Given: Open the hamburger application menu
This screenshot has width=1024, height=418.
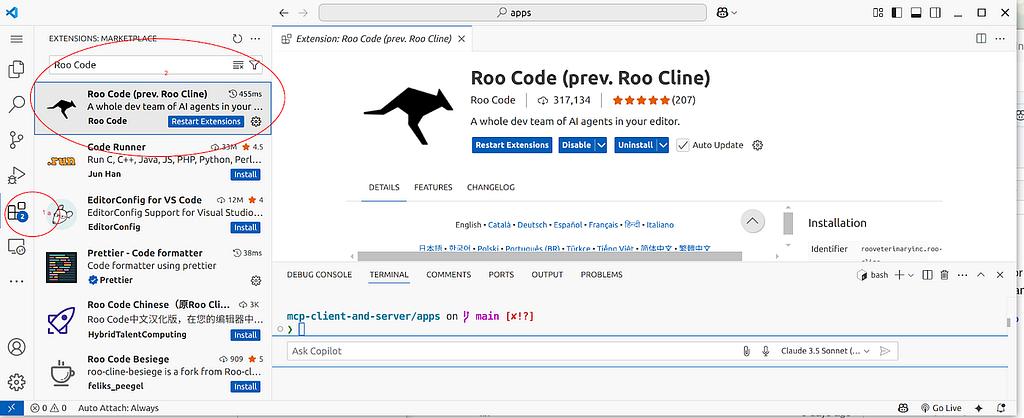Looking at the screenshot, I should click(x=16, y=39).
